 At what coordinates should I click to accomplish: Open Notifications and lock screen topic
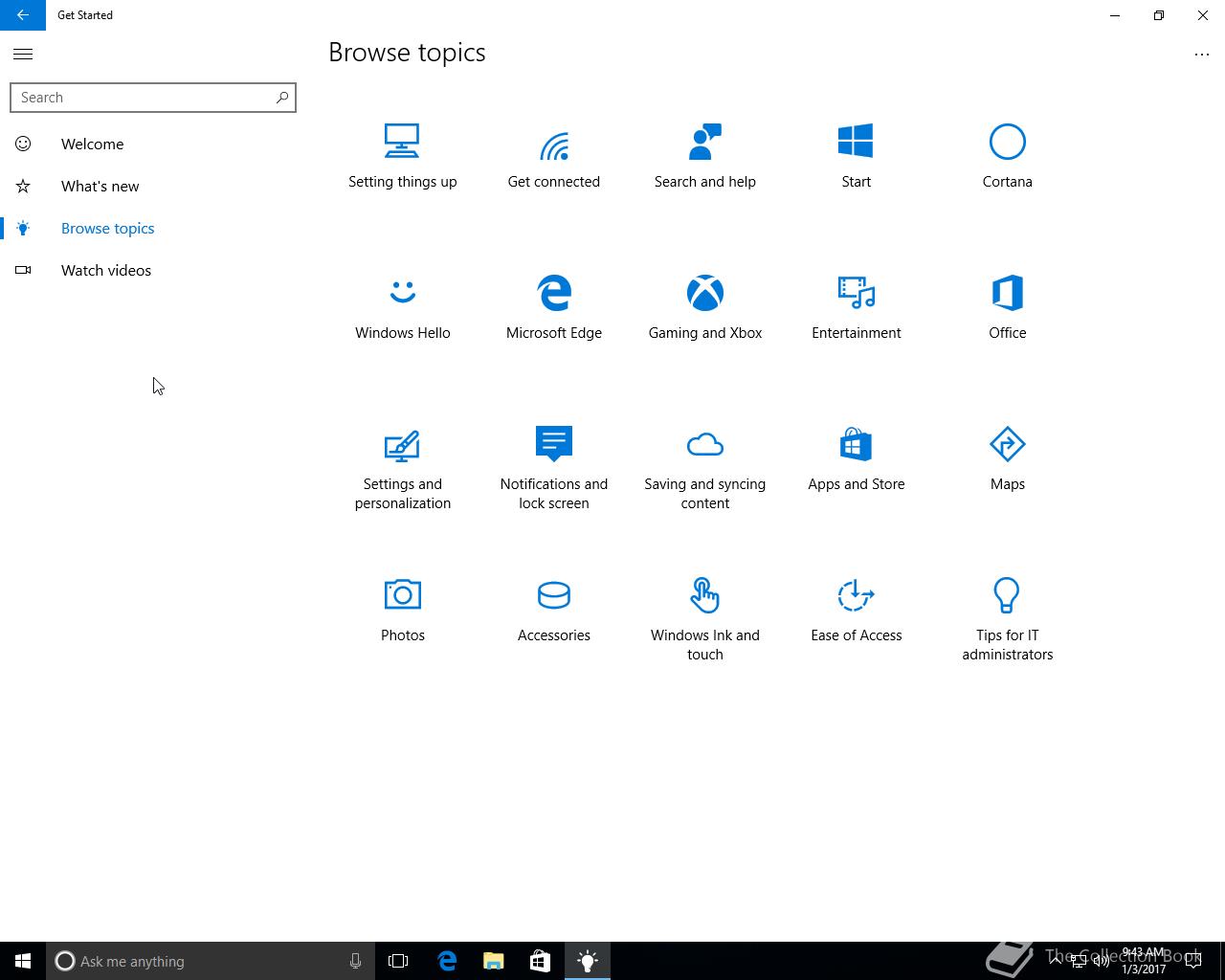point(554,469)
